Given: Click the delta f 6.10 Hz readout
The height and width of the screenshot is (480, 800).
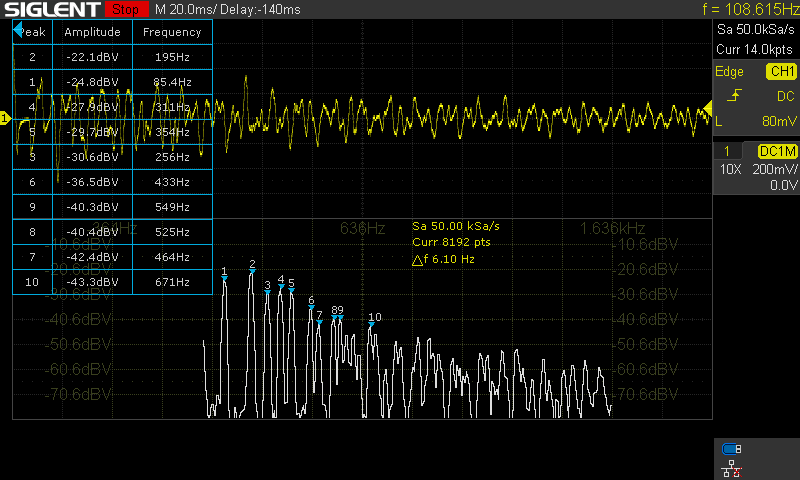Looking at the screenshot, I should 443,260.
